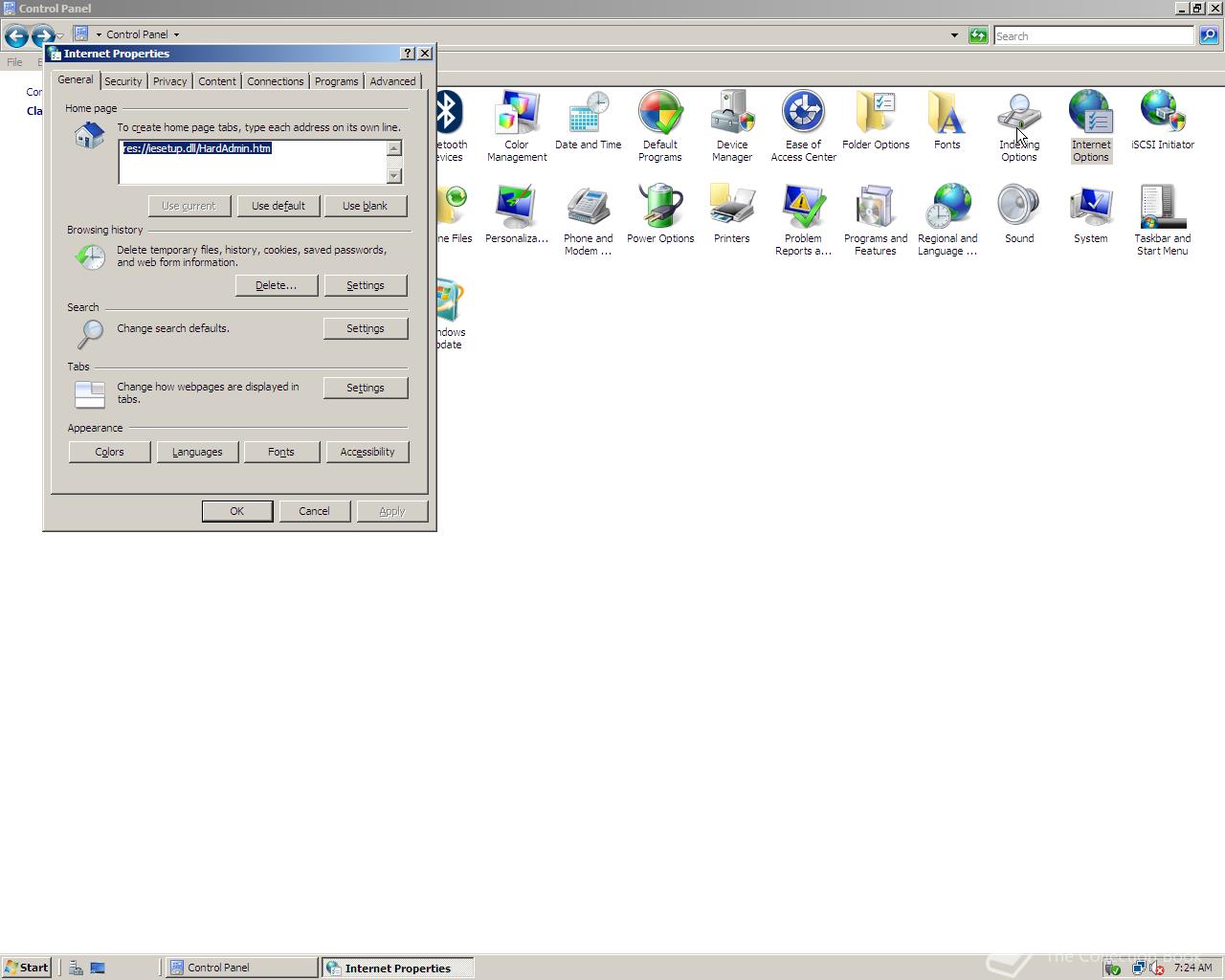The image size is (1225, 980).
Task: Switch to the Content tab
Action: pos(217,81)
